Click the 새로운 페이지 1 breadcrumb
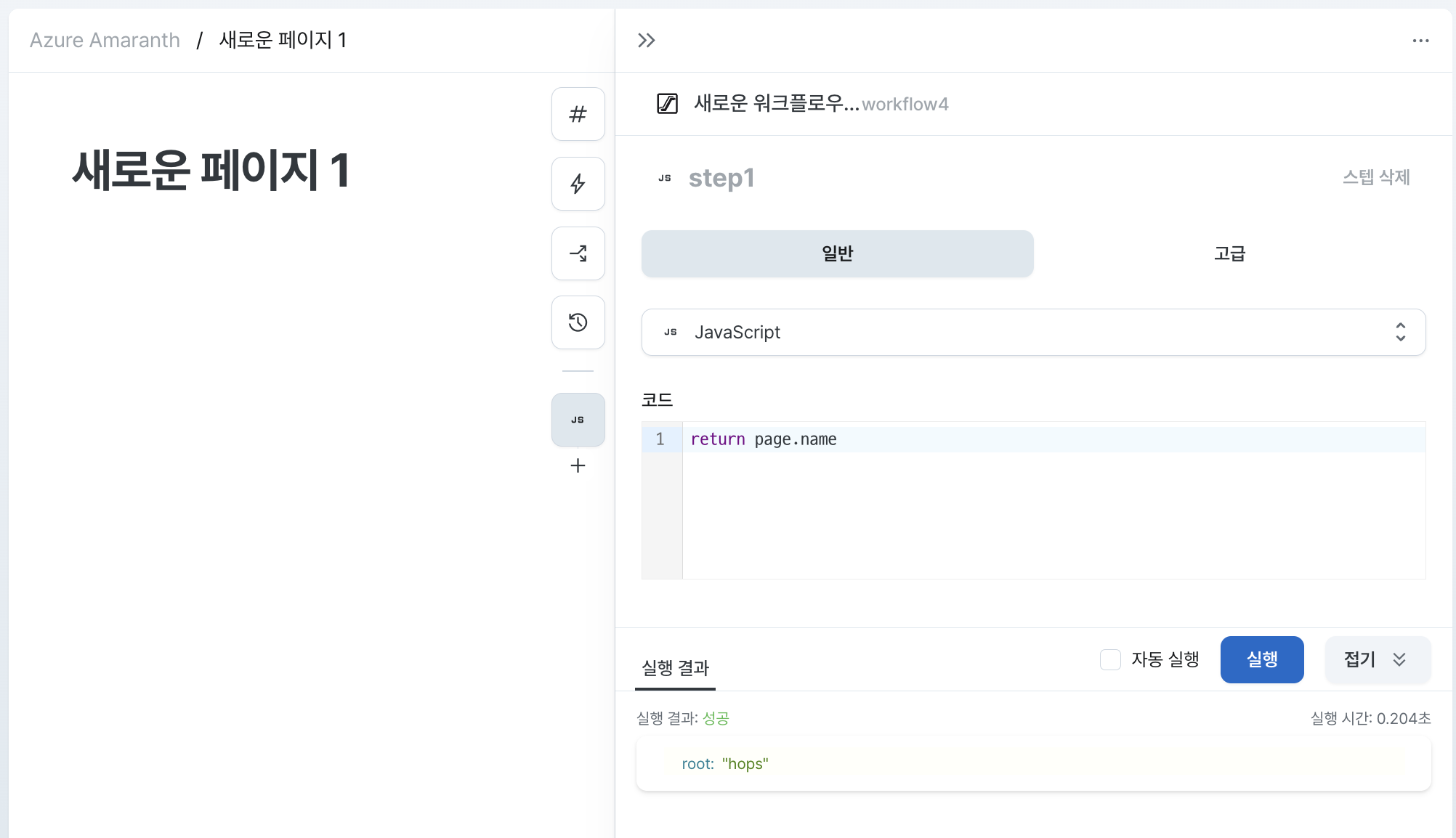Viewport: 1456px width, 838px height. tap(283, 40)
